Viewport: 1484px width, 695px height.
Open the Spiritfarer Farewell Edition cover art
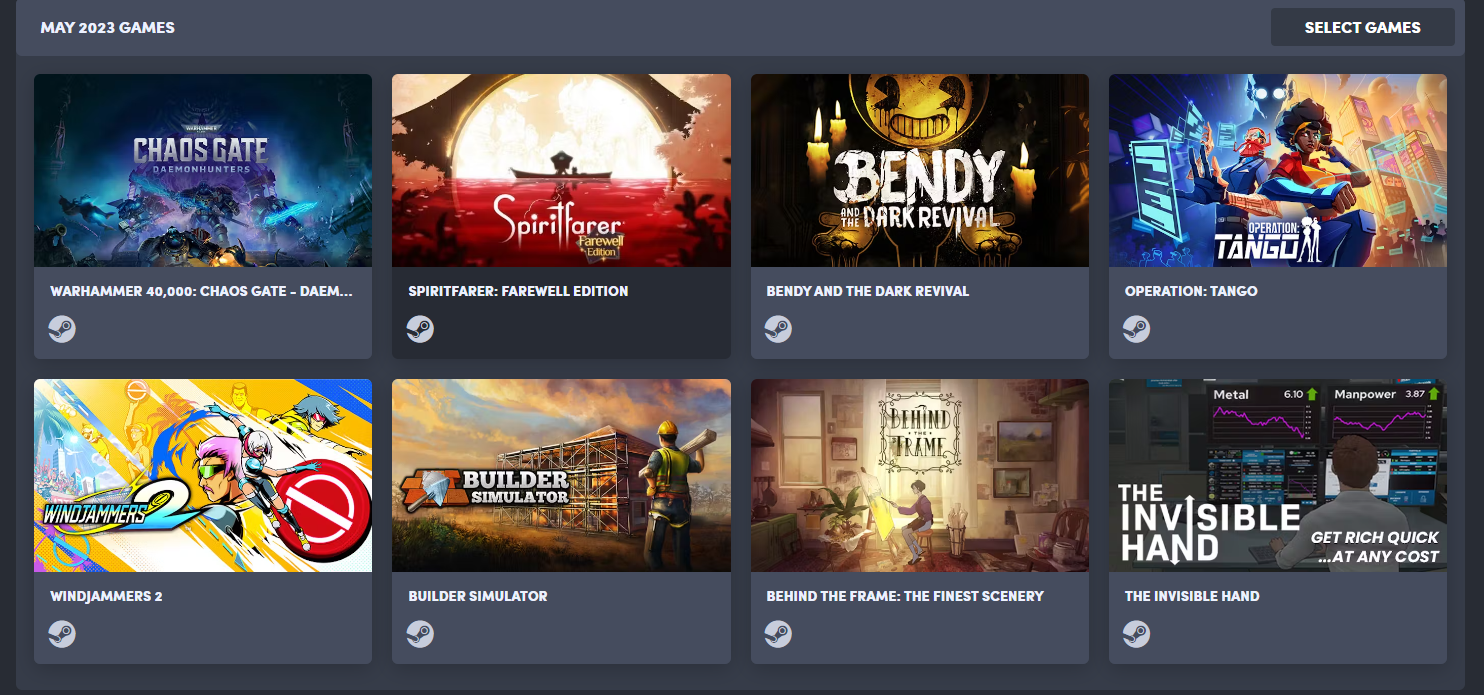click(x=561, y=170)
